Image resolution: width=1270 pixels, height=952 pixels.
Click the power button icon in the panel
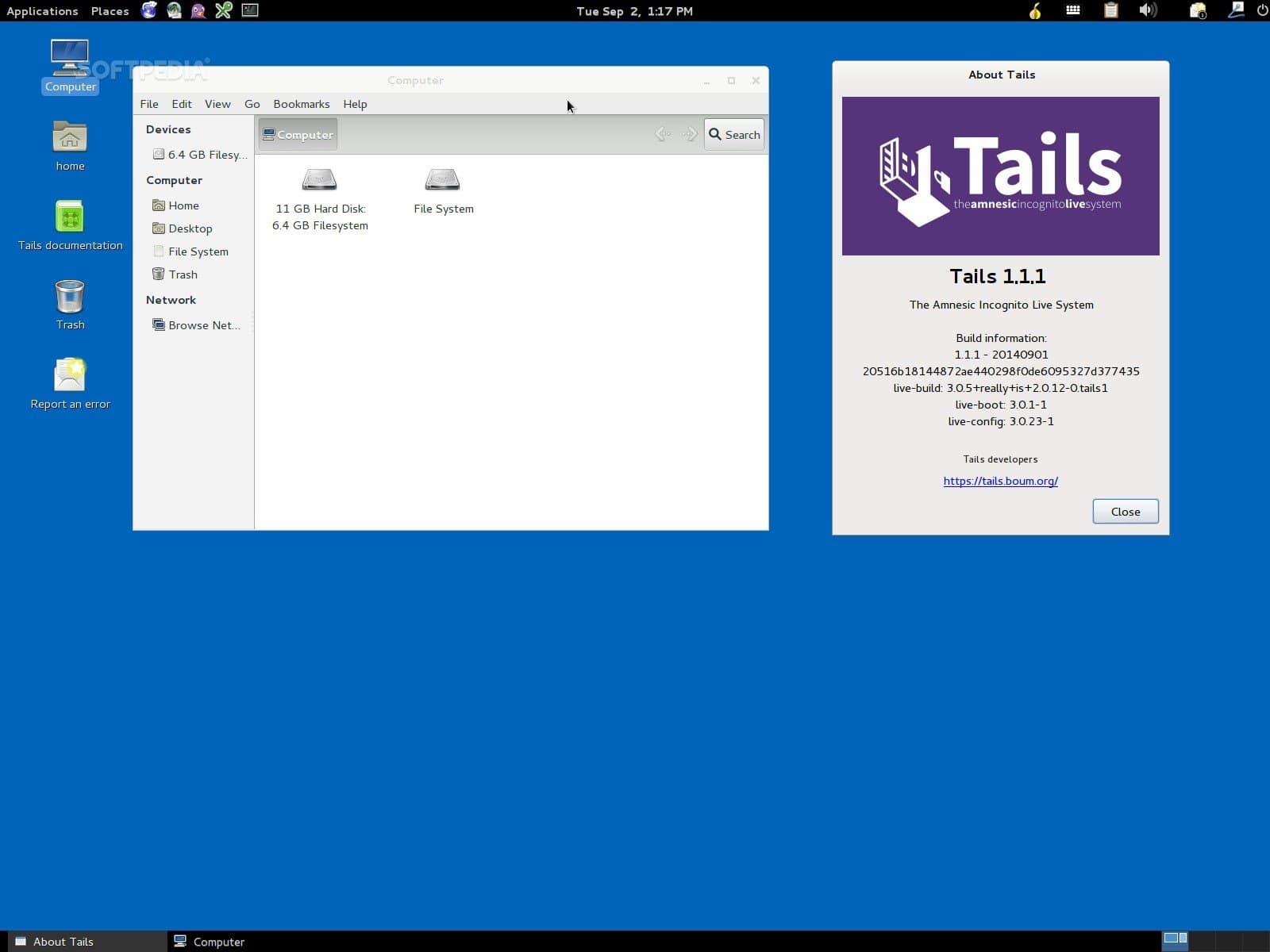(x=1260, y=10)
